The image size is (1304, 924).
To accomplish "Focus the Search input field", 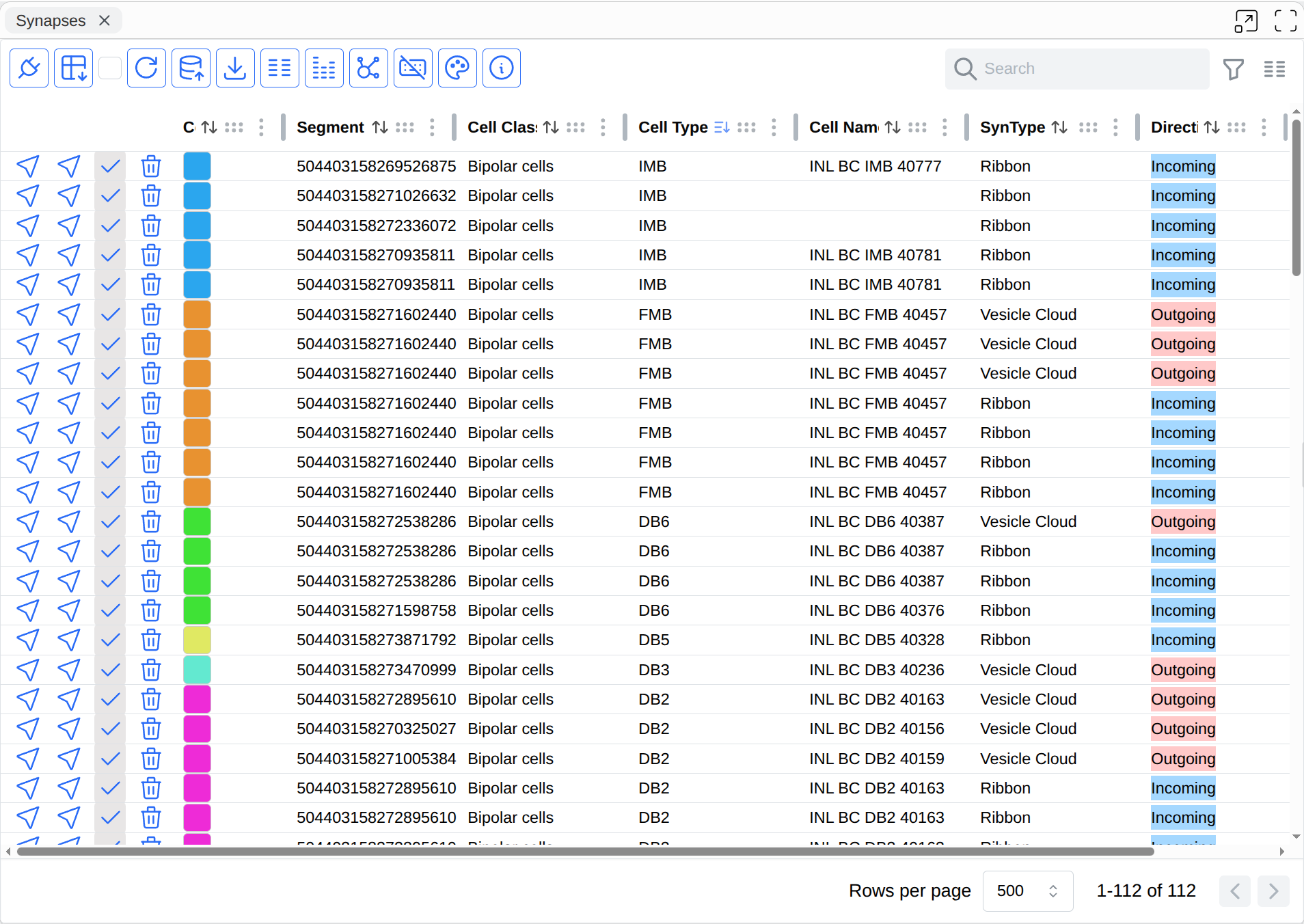I will click(x=1077, y=68).
